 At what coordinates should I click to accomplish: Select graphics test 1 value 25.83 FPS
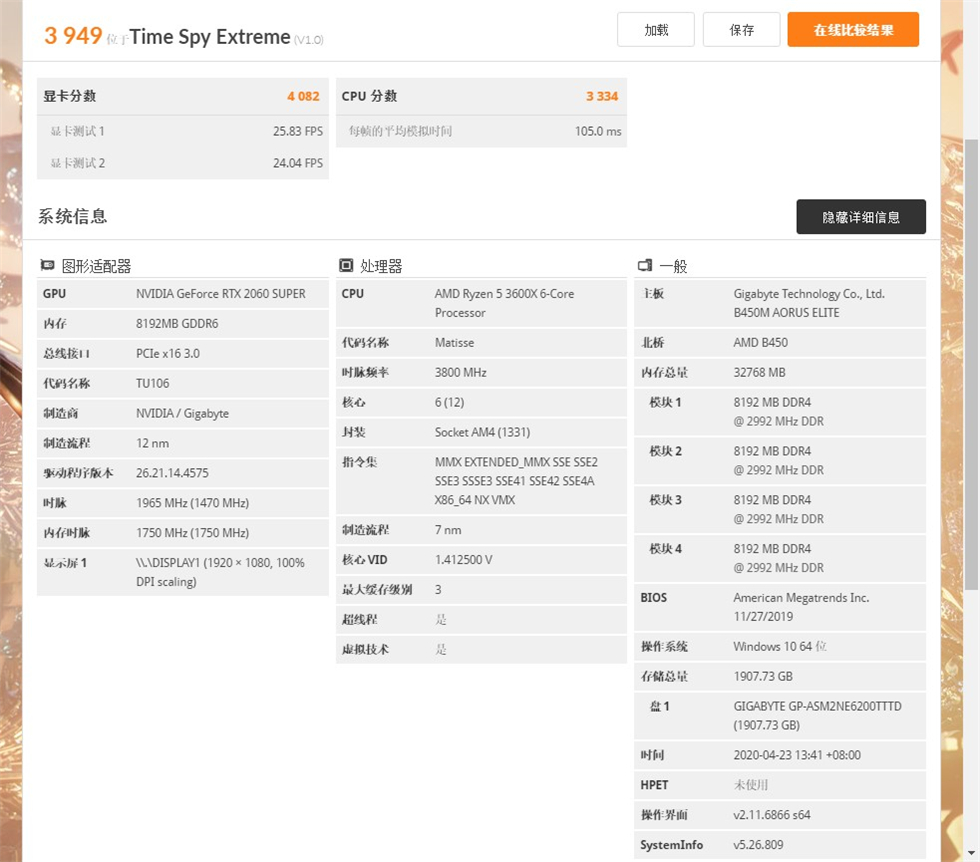(298, 131)
